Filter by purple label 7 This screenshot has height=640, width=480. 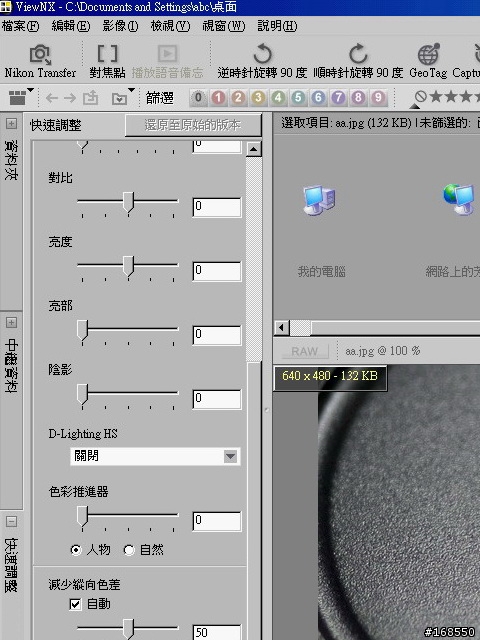[338, 98]
